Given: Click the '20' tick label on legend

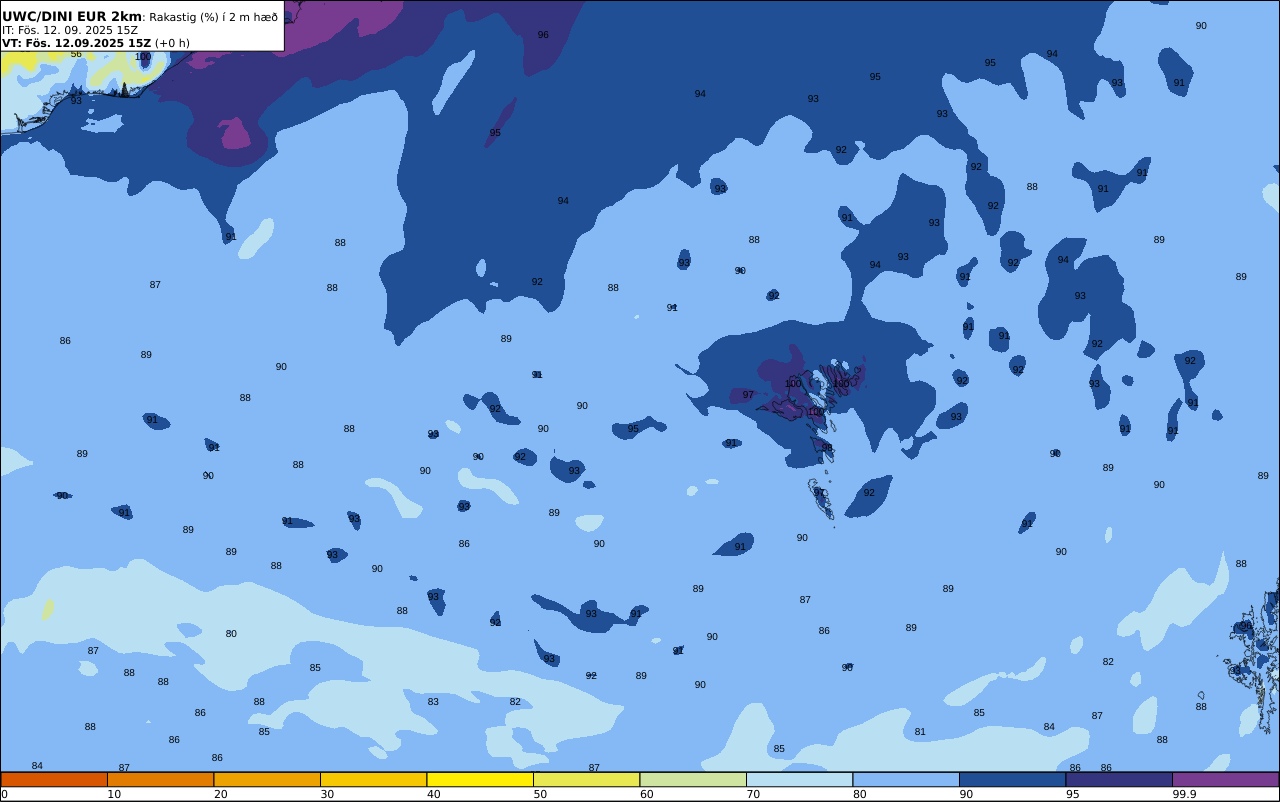Looking at the screenshot, I should (220, 794).
